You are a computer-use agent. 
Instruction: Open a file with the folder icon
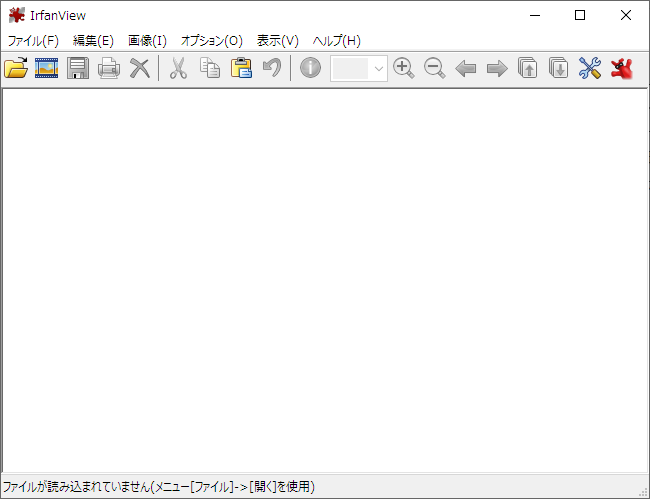pyautogui.click(x=16, y=68)
